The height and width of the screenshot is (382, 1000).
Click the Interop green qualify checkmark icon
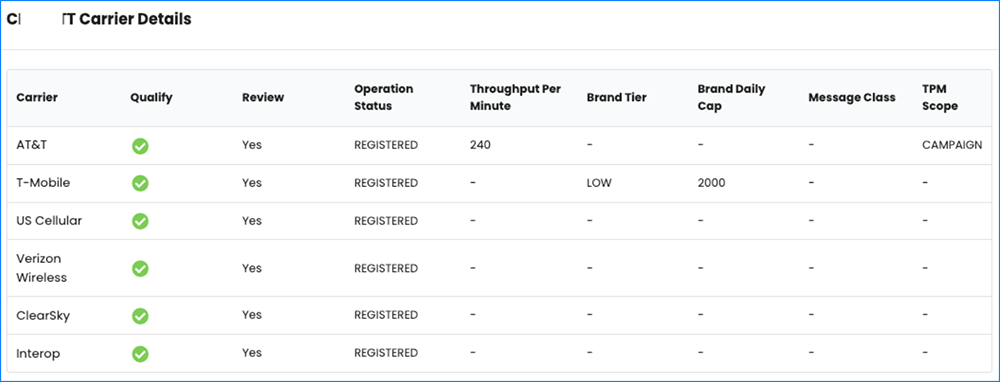click(140, 353)
